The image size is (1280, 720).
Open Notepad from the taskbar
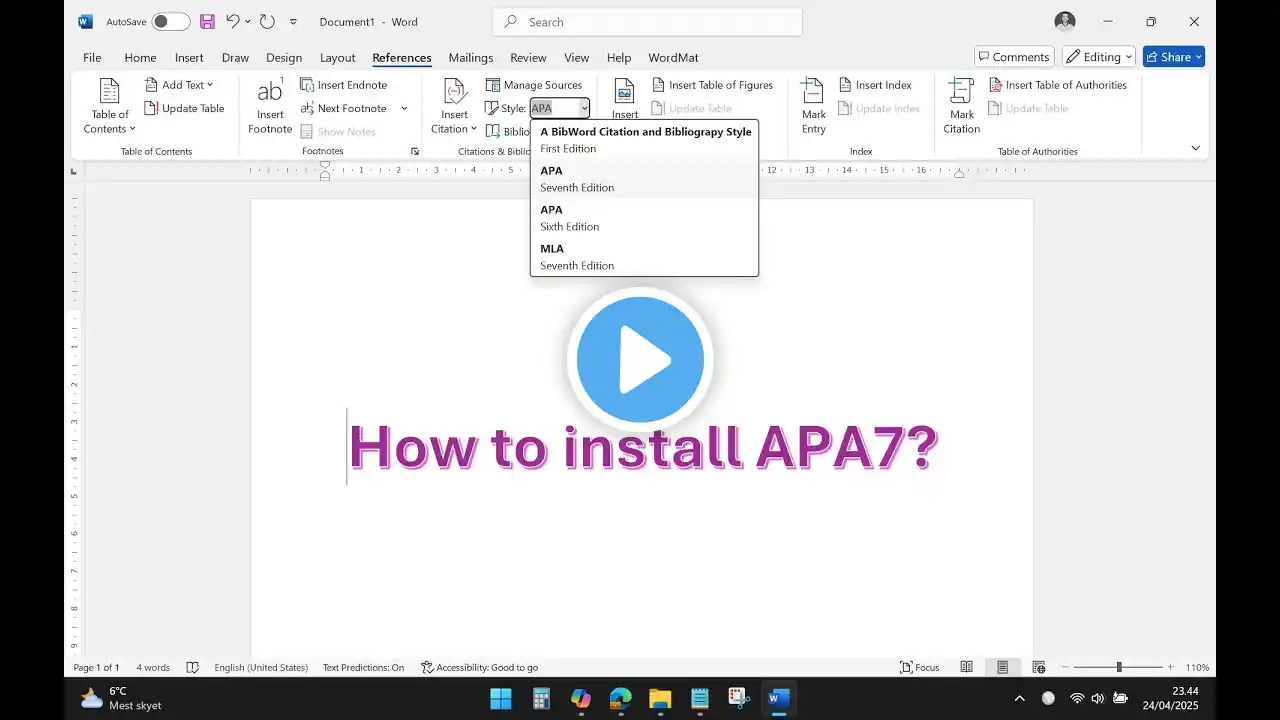700,698
